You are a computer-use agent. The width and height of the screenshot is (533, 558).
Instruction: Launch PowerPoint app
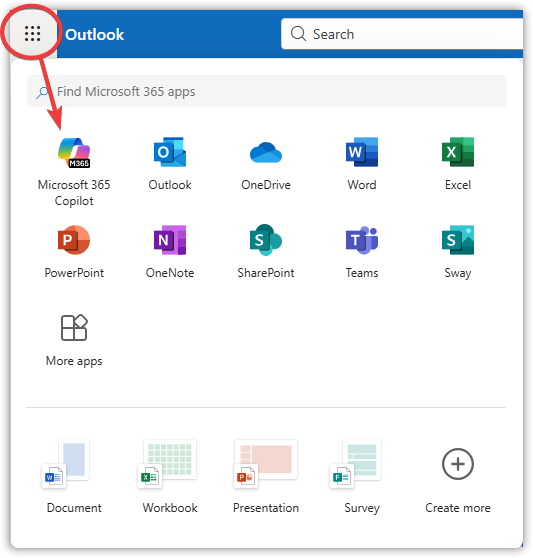[74, 252]
